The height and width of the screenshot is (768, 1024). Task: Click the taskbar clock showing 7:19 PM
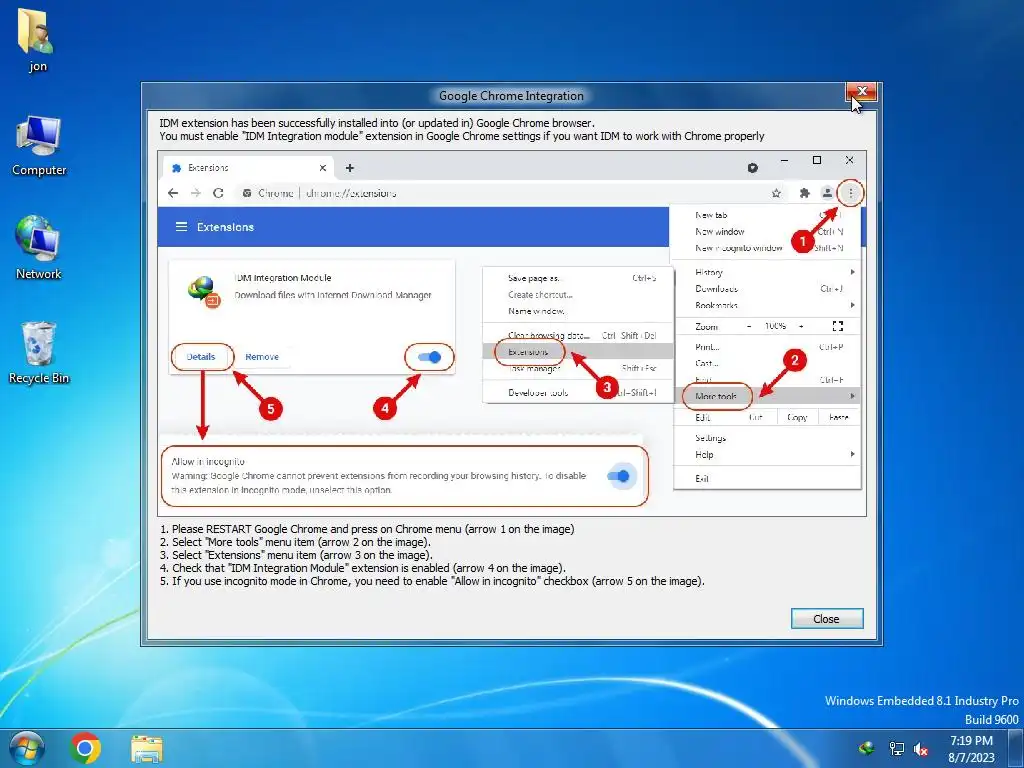pyautogui.click(x=971, y=748)
